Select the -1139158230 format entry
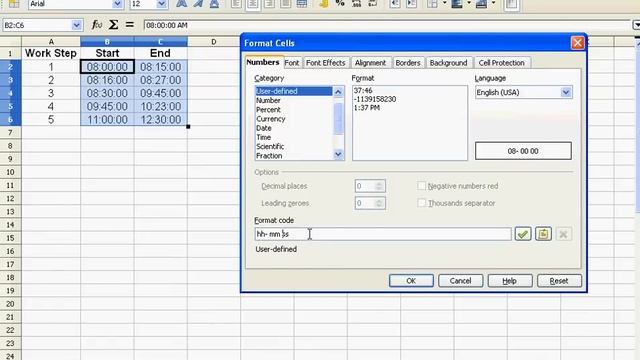The height and width of the screenshot is (360, 640). pyautogui.click(x=375, y=99)
